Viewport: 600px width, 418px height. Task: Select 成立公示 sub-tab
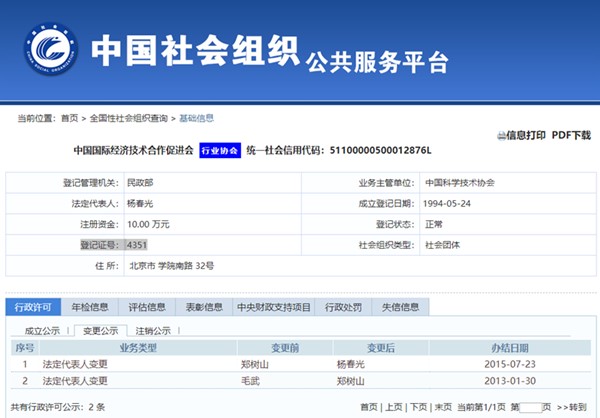coord(42,331)
